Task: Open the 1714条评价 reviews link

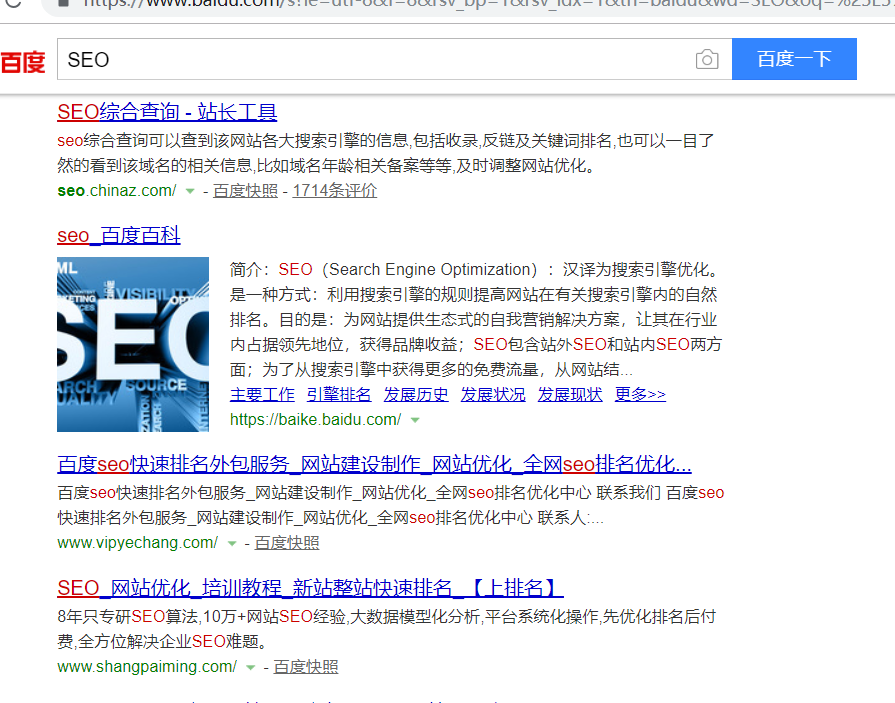Action: (x=334, y=191)
